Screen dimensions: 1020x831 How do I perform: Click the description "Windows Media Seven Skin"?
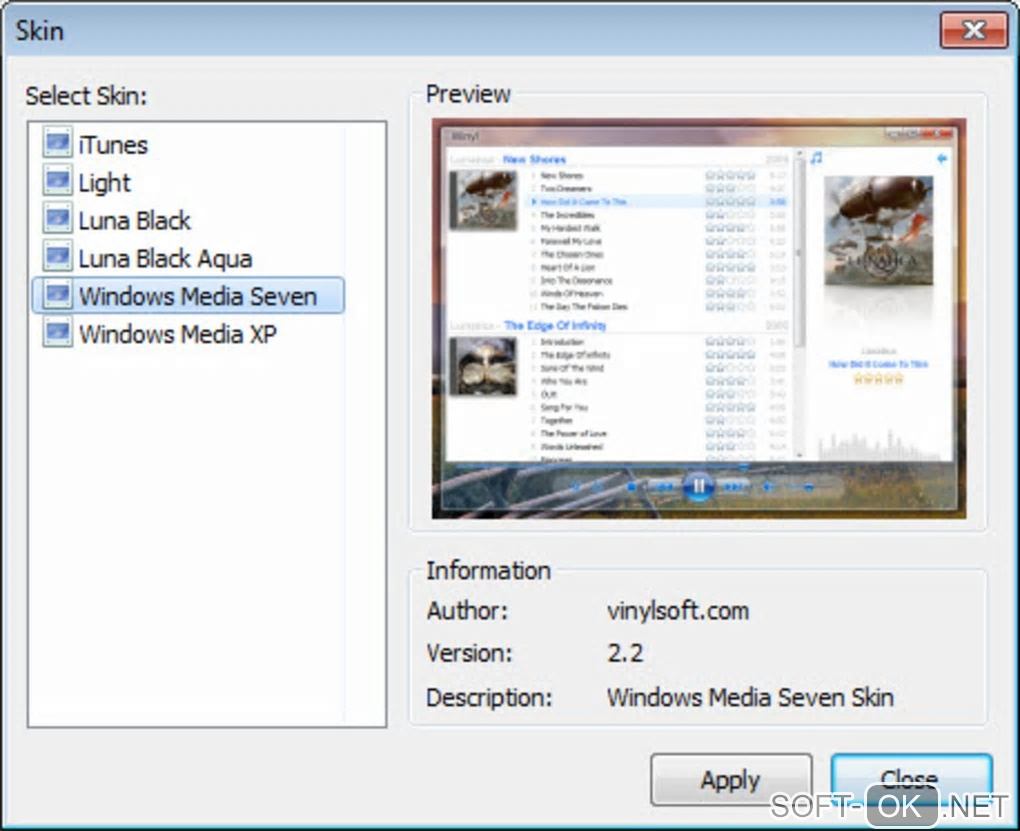click(x=750, y=698)
